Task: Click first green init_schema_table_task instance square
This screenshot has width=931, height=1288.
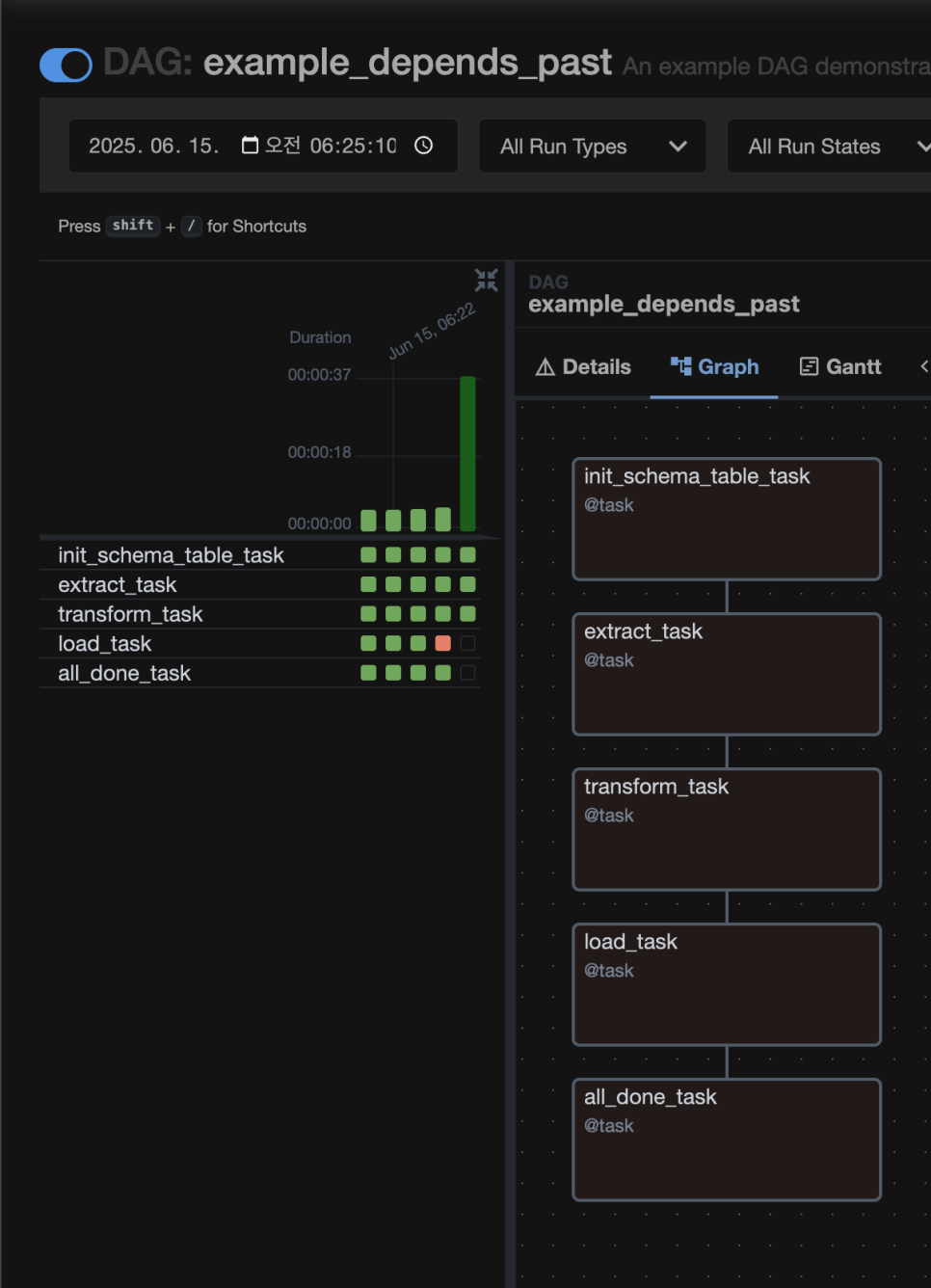Action: click(x=368, y=554)
